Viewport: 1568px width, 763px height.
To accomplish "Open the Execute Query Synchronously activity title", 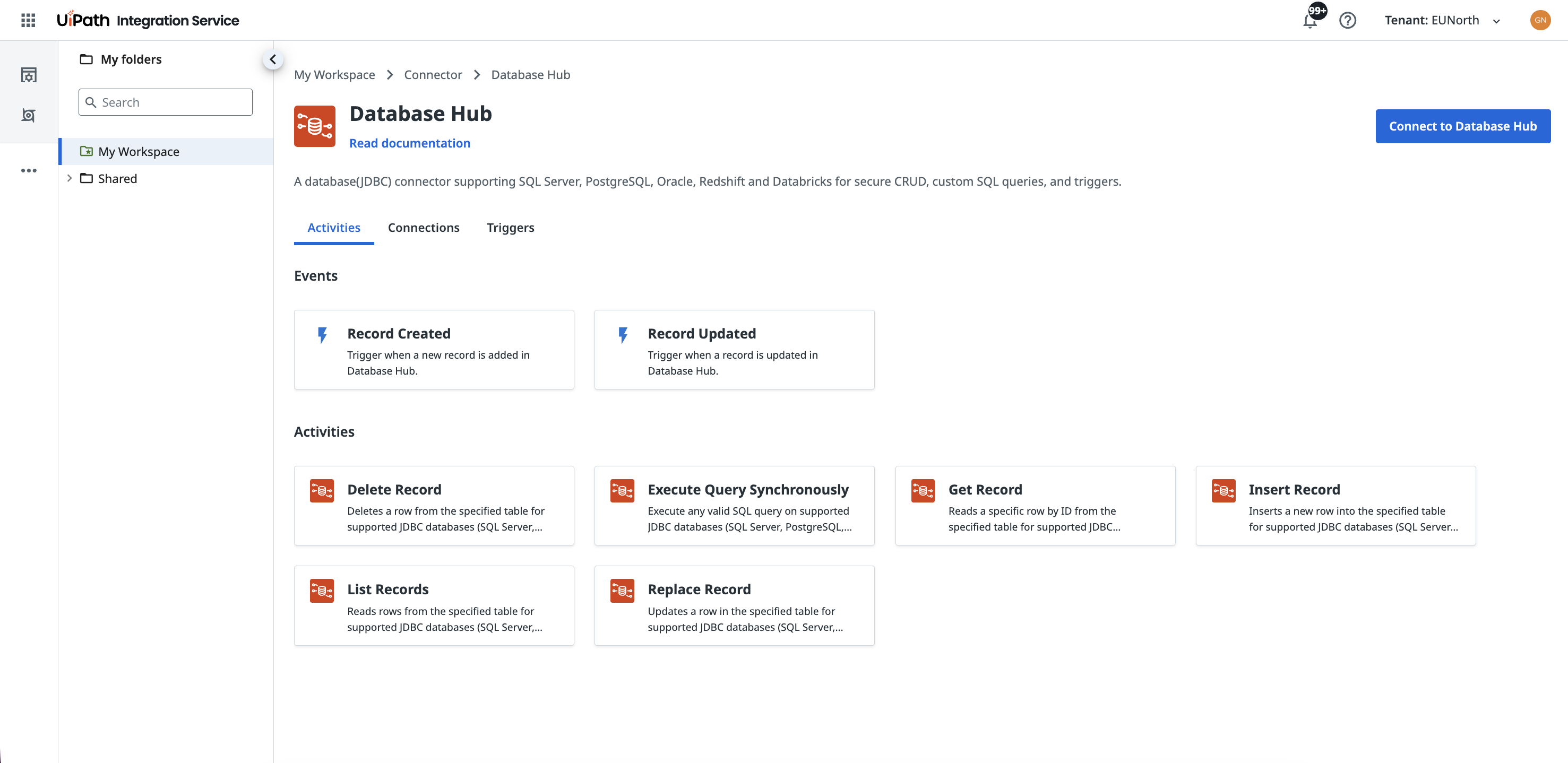I will coord(747,489).
